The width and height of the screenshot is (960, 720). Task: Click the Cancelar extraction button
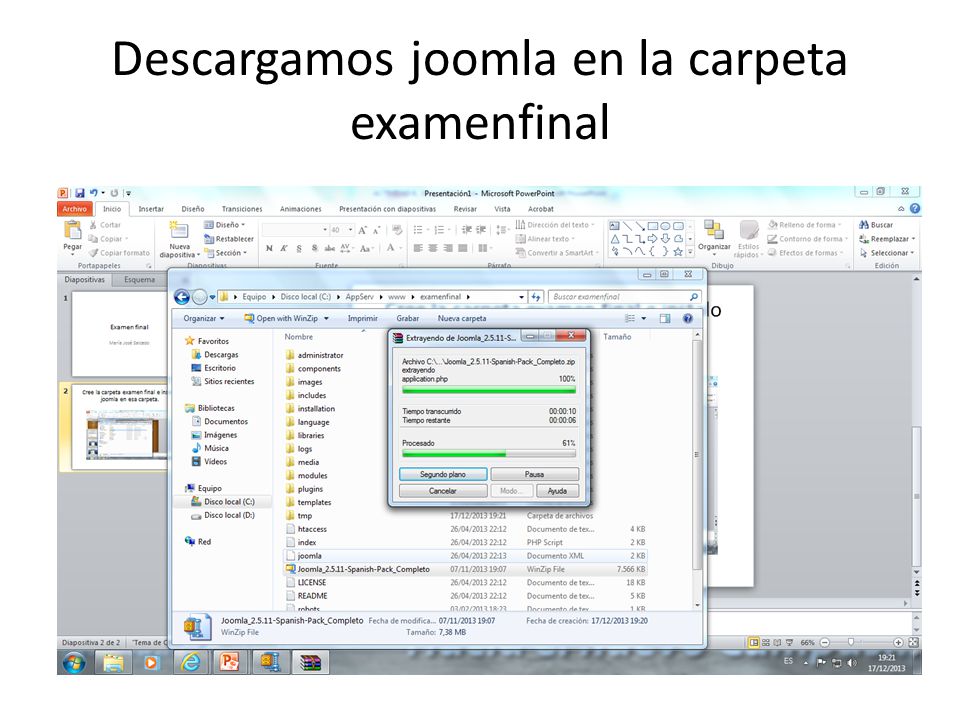(443, 491)
